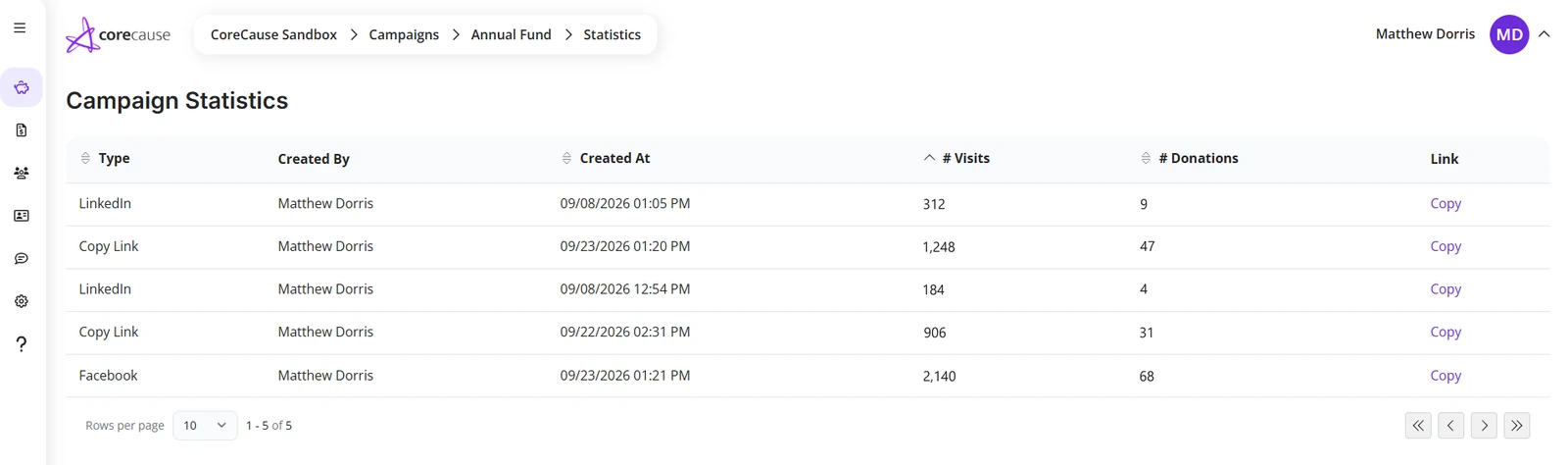Select the 09/22/2026 02:31 PM date cell
Screen dimensions: 1568x465
(625, 332)
